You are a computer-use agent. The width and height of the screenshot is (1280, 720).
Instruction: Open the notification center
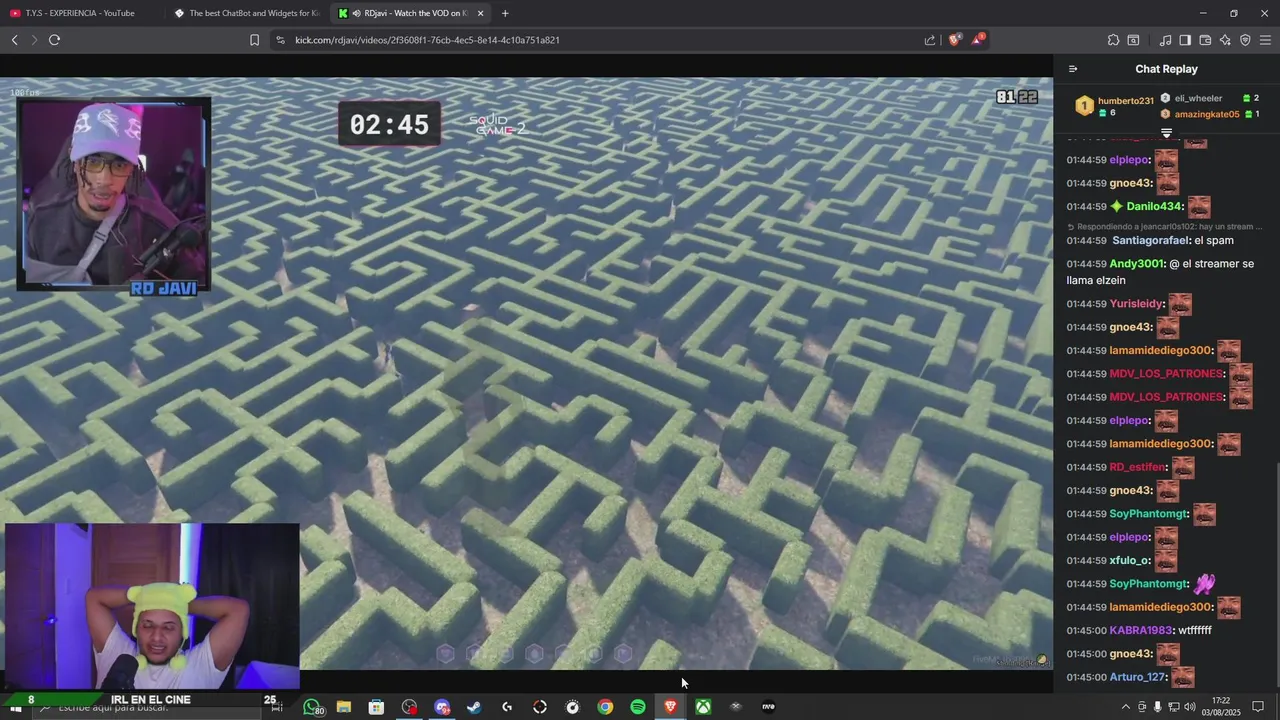click(x=1258, y=707)
